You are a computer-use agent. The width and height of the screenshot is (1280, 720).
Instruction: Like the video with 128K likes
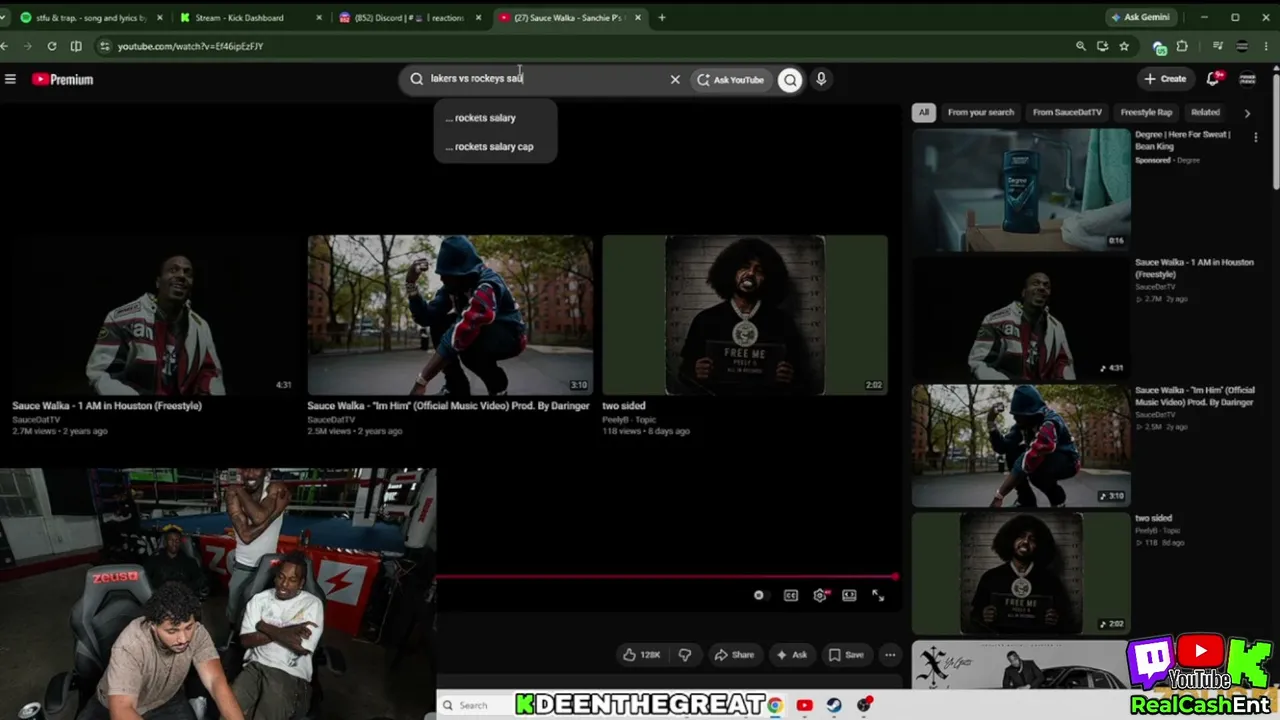click(642, 655)
